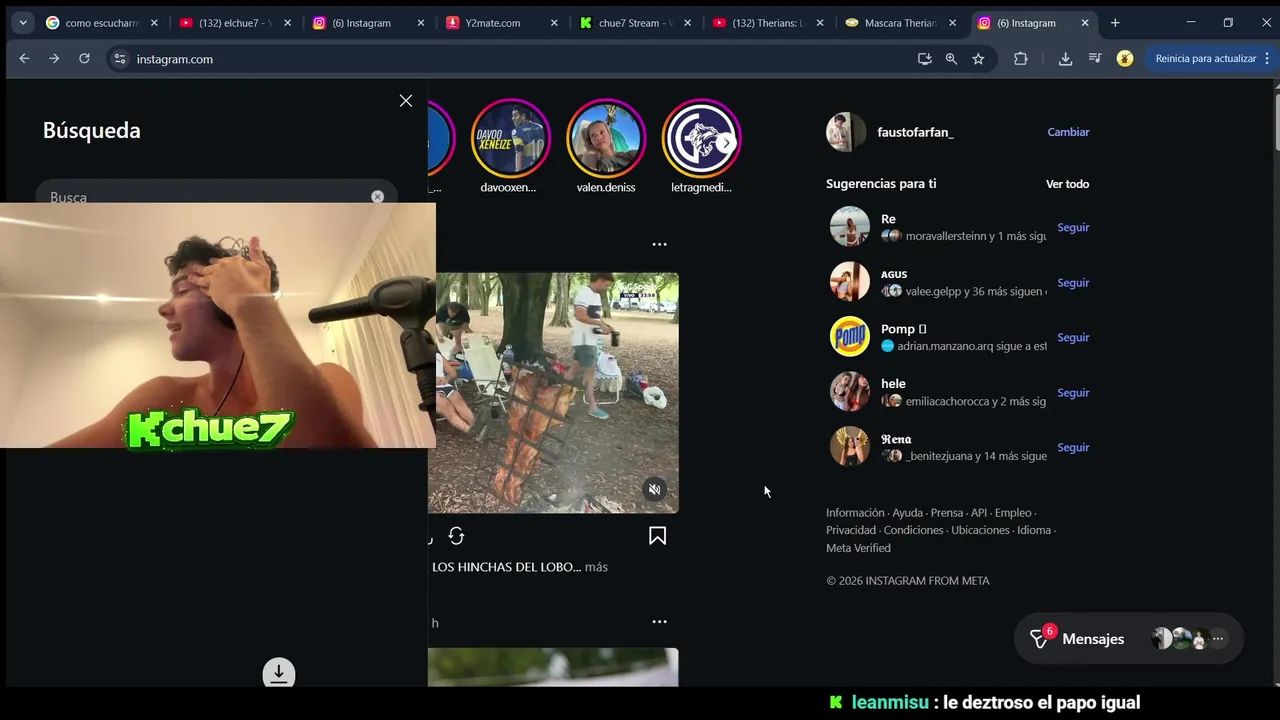Open Información footer link
Screen dimensions: 1280x720
tap(855, 513)
